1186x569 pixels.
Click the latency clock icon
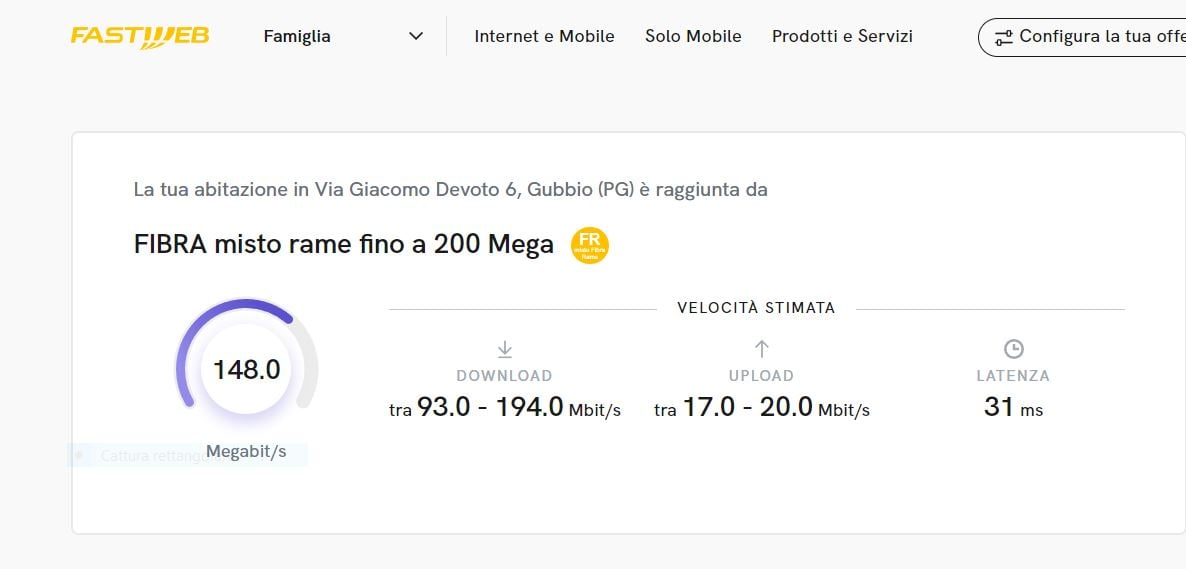point(1013,349)
